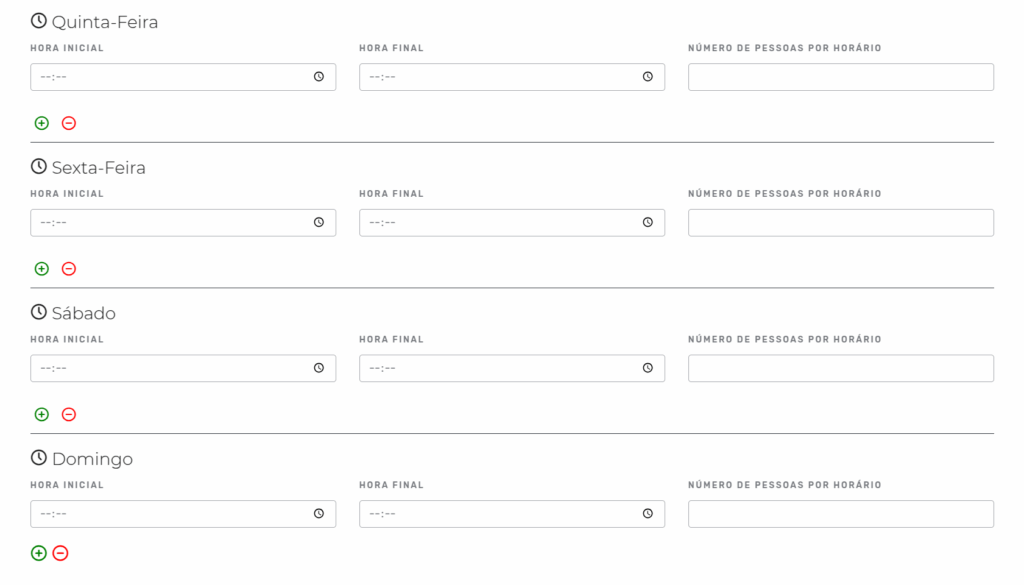1024x585 pixels.
Task: Open time picker for Sábado Hora Inicial
Action: click(x=319, y=368)
